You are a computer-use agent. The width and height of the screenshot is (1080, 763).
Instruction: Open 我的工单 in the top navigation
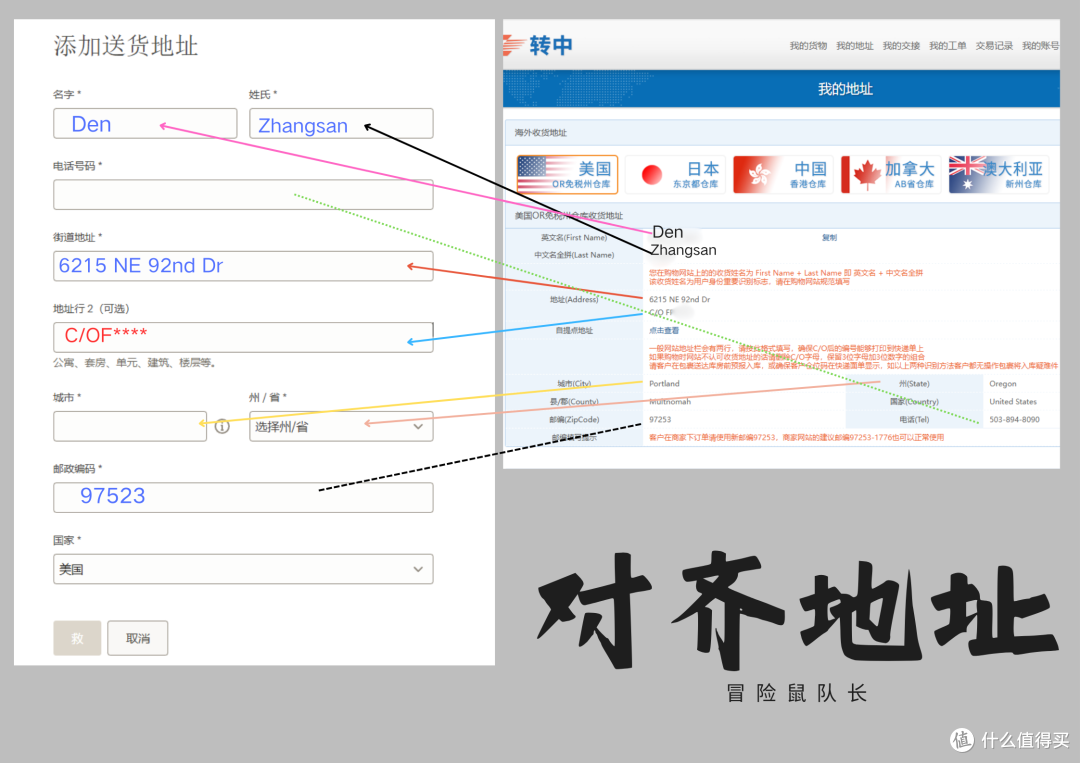pos(947,46)
